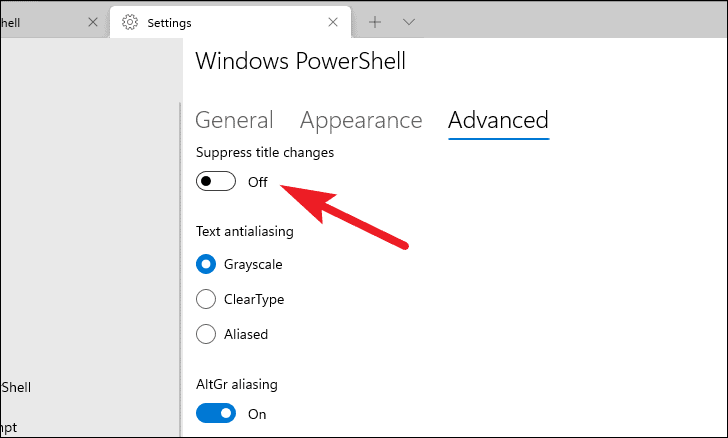The height and width of the screenshot is (438, 728).
Task: Click the Settings gear icon in tab
Action: tap(130, 22)
